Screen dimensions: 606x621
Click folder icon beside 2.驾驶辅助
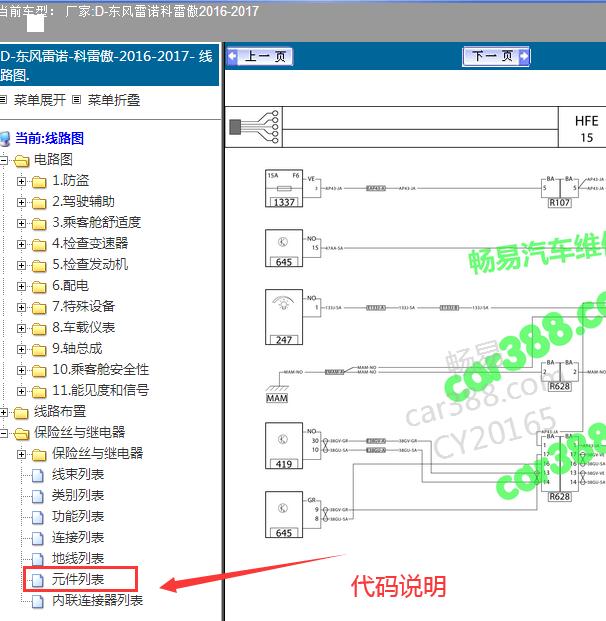pos(39,203)
